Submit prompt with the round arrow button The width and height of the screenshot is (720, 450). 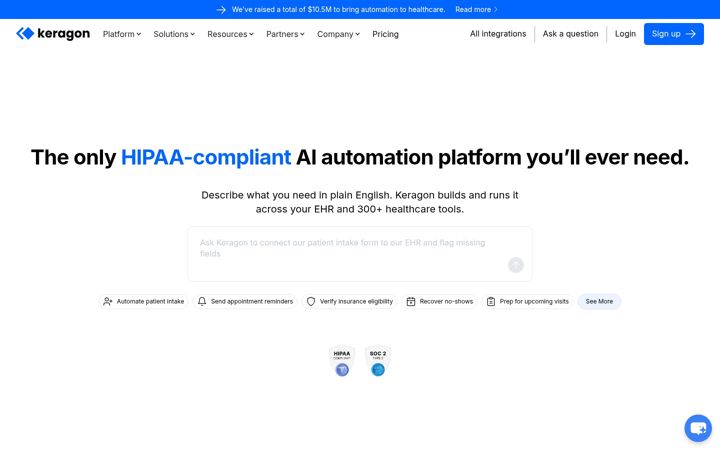pyautogui.click(x=516, y=265)
